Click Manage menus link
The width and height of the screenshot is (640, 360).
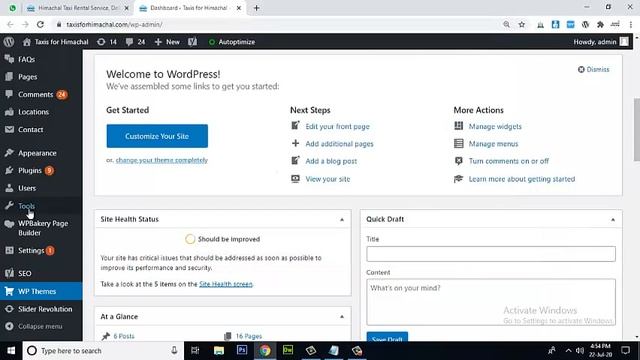tap(493, 144)
